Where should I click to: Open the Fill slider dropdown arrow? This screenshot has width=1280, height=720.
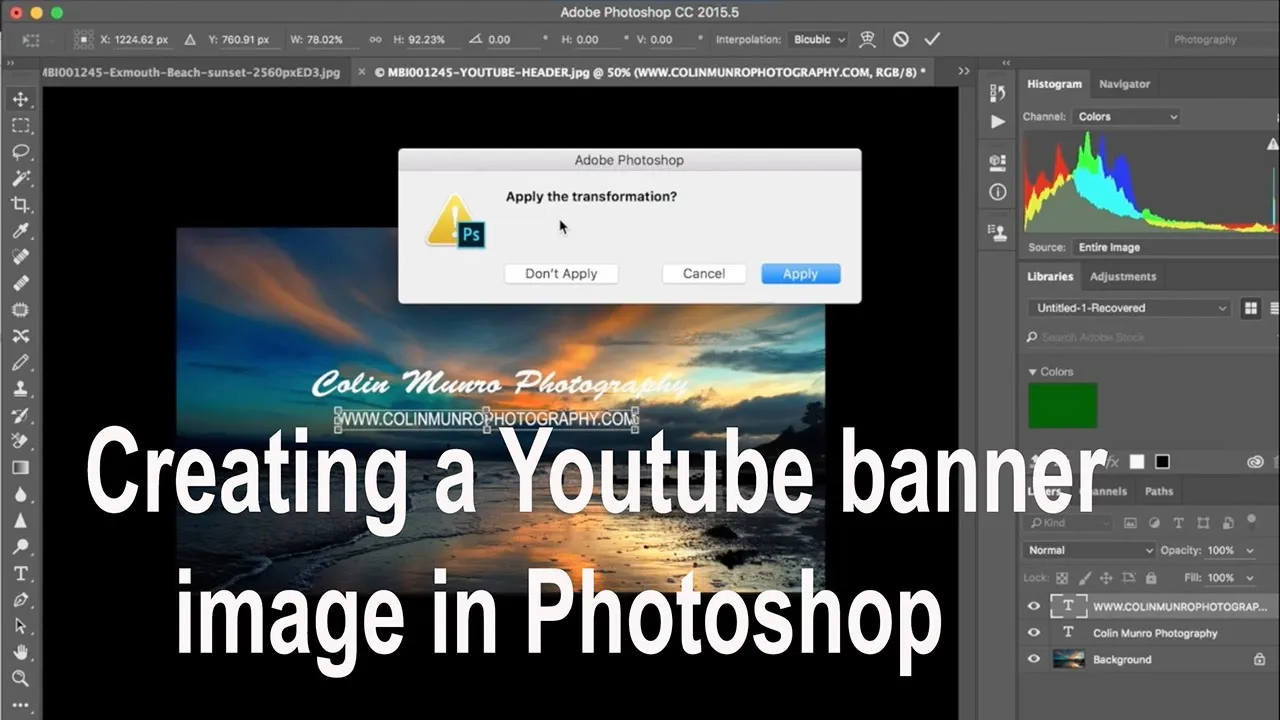point(1250,578)
